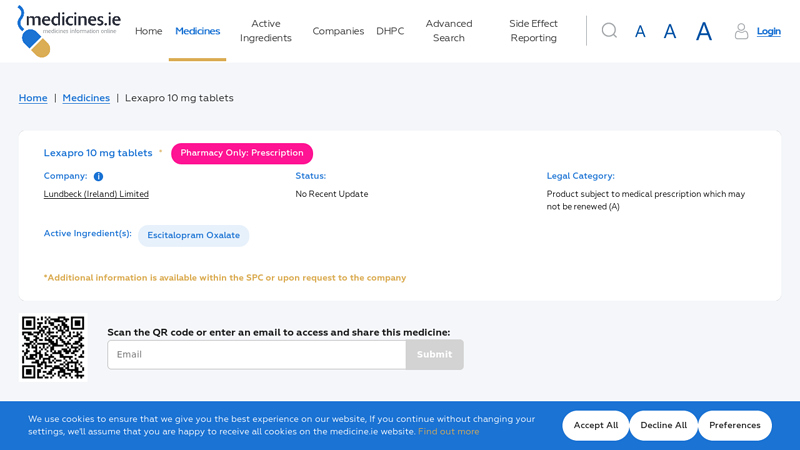The height and width of the screenshot is (450, 800).
Task: Open the search magnifier icon
Action: point(609,31)
